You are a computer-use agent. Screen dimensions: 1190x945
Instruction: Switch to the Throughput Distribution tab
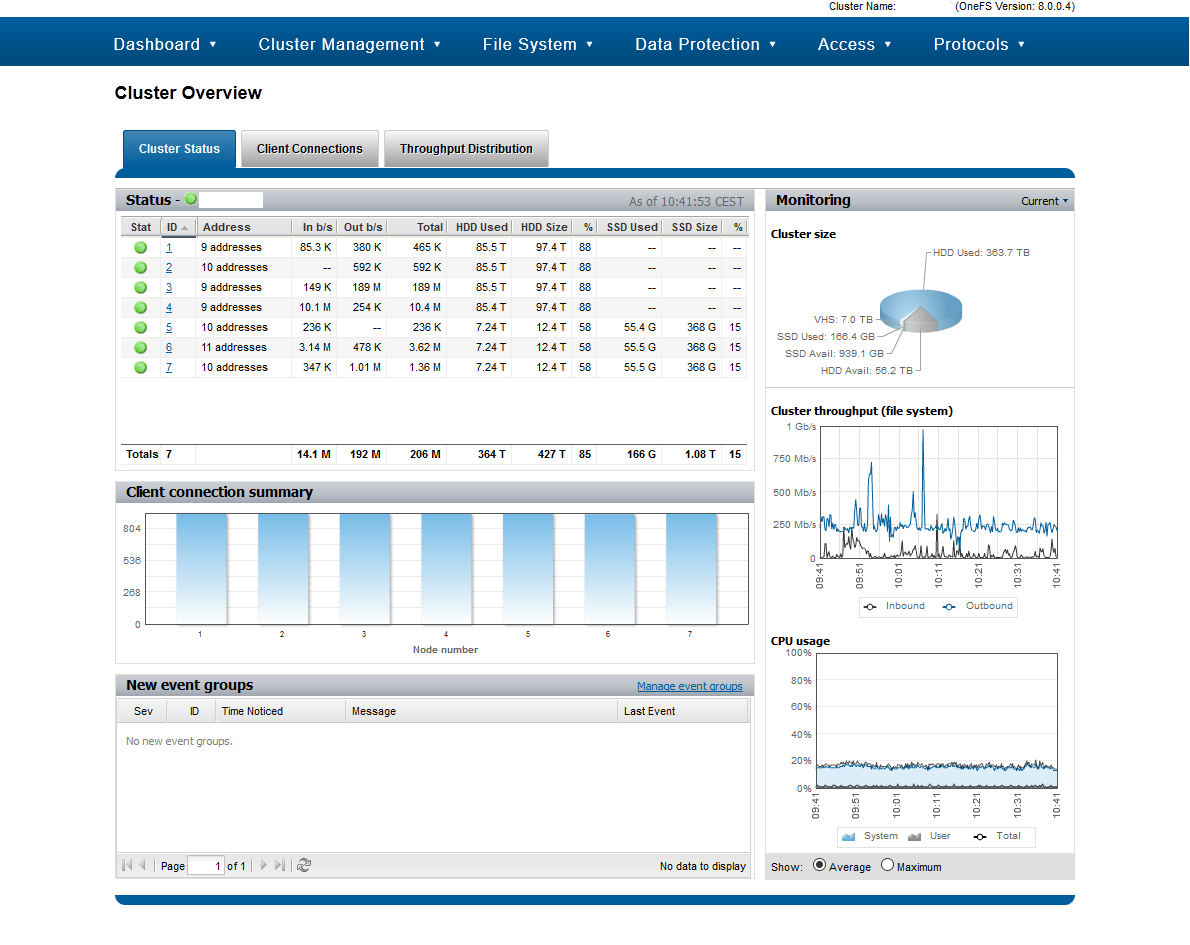point(466,149)
